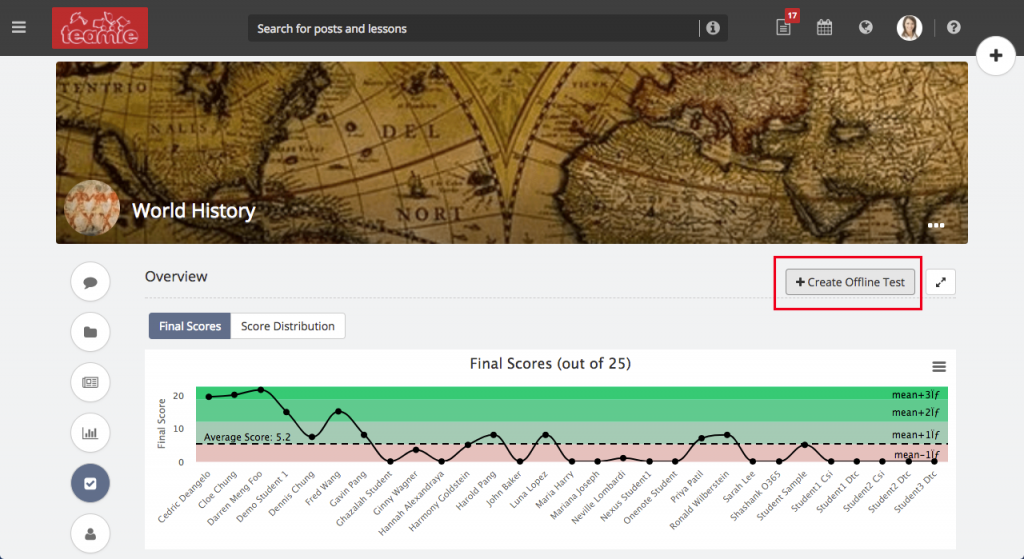Click the World History title
Screen dimensions: 1024x559
tap(193, 210)
